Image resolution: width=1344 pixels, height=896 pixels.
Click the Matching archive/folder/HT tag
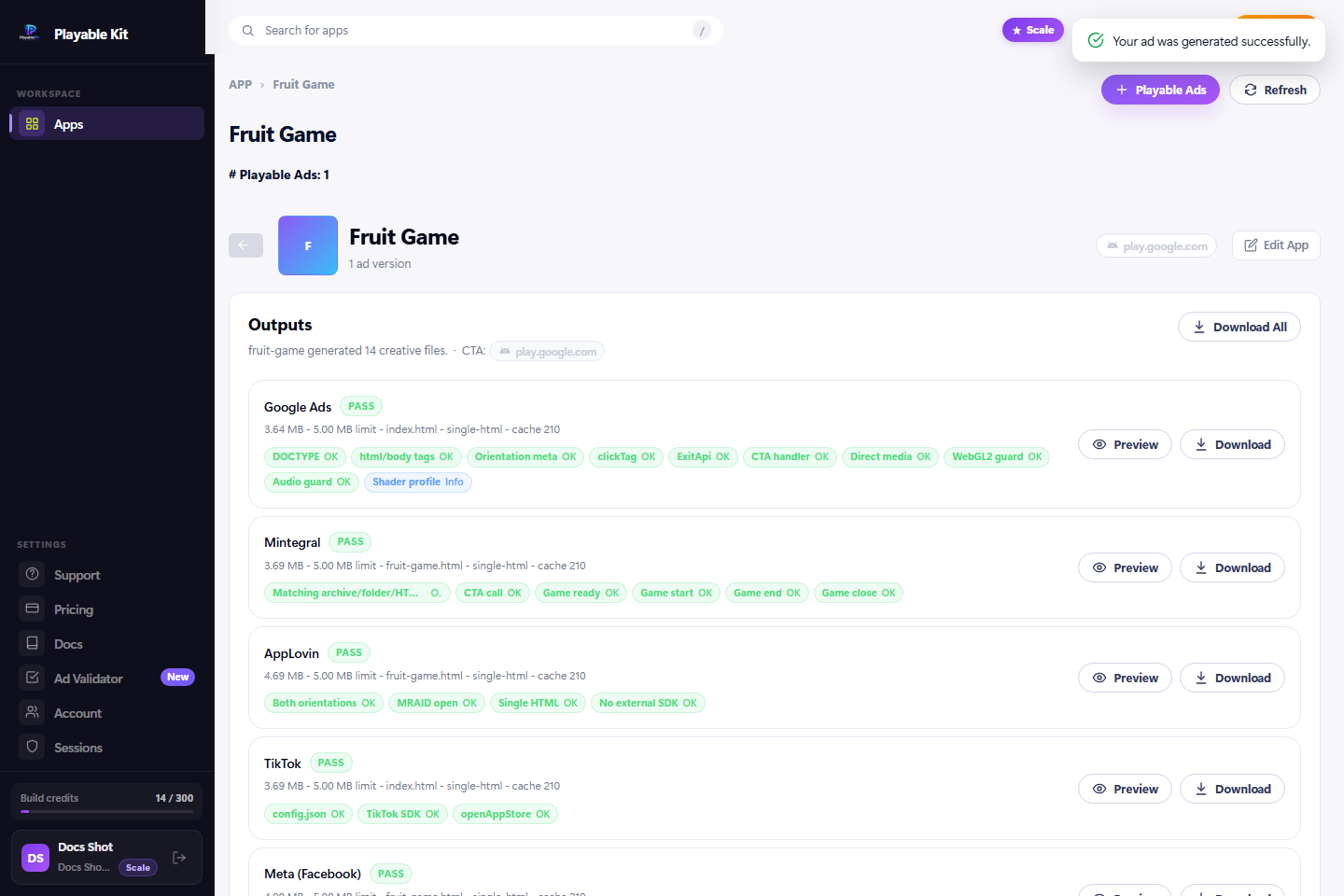click(357, 593)
